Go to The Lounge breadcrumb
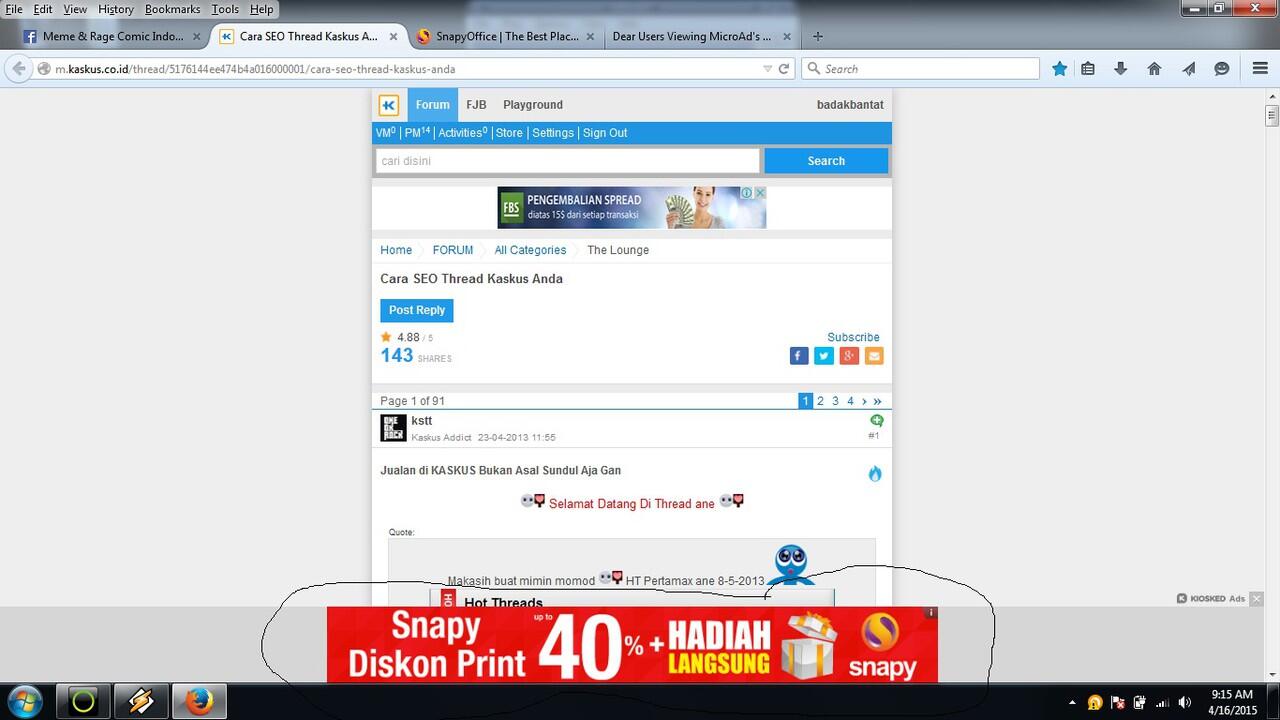The height and width of the screenshot is (720, 1280). pos(618,250)
